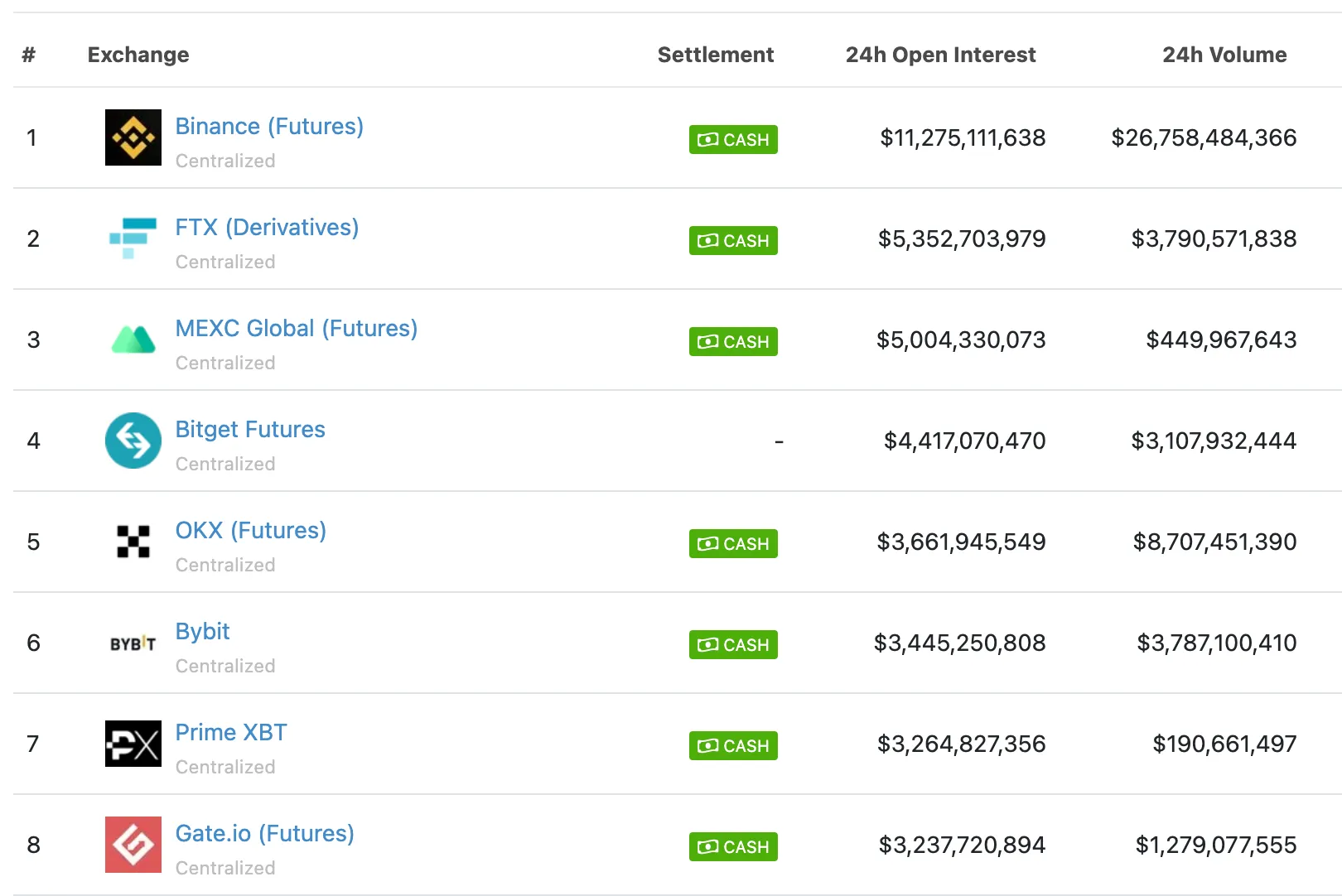Click Centralized label under FTX (Derivatives)
1342x896 pixels.
(x=225, y=262)
